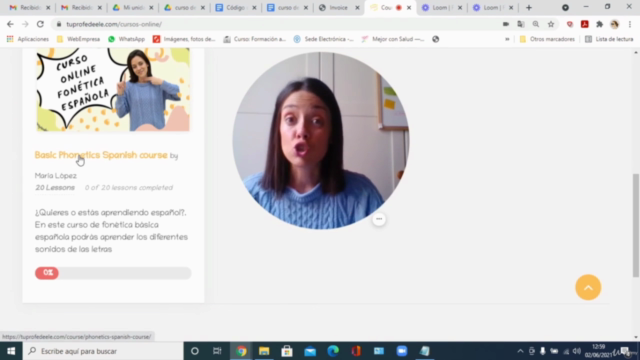Click the 0% course progress bar
The width and height of the screenshot is (640, 360).
click(x=113, y=273)
